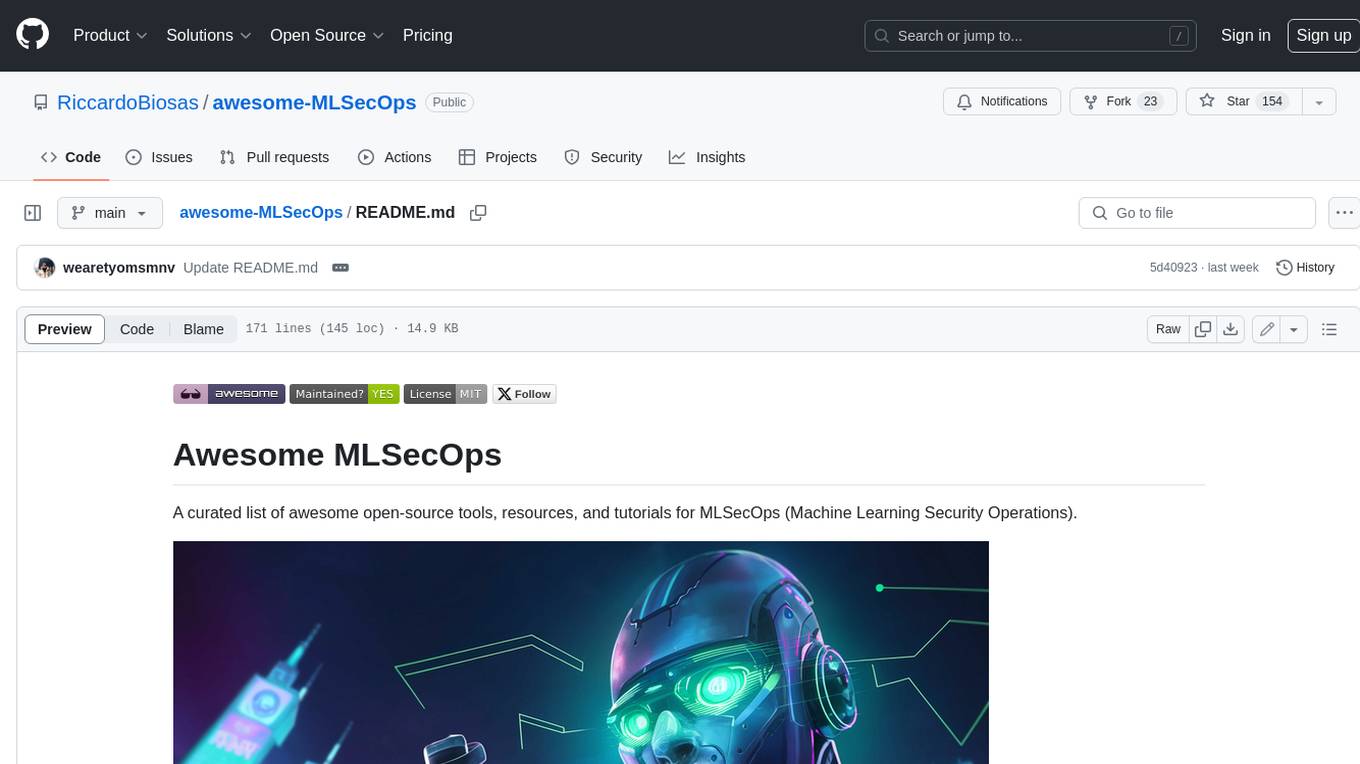Focus the Go to file search box
Image resolution: width=1360 pixels, height=764 pixels.
click(x=1197, y=213)
